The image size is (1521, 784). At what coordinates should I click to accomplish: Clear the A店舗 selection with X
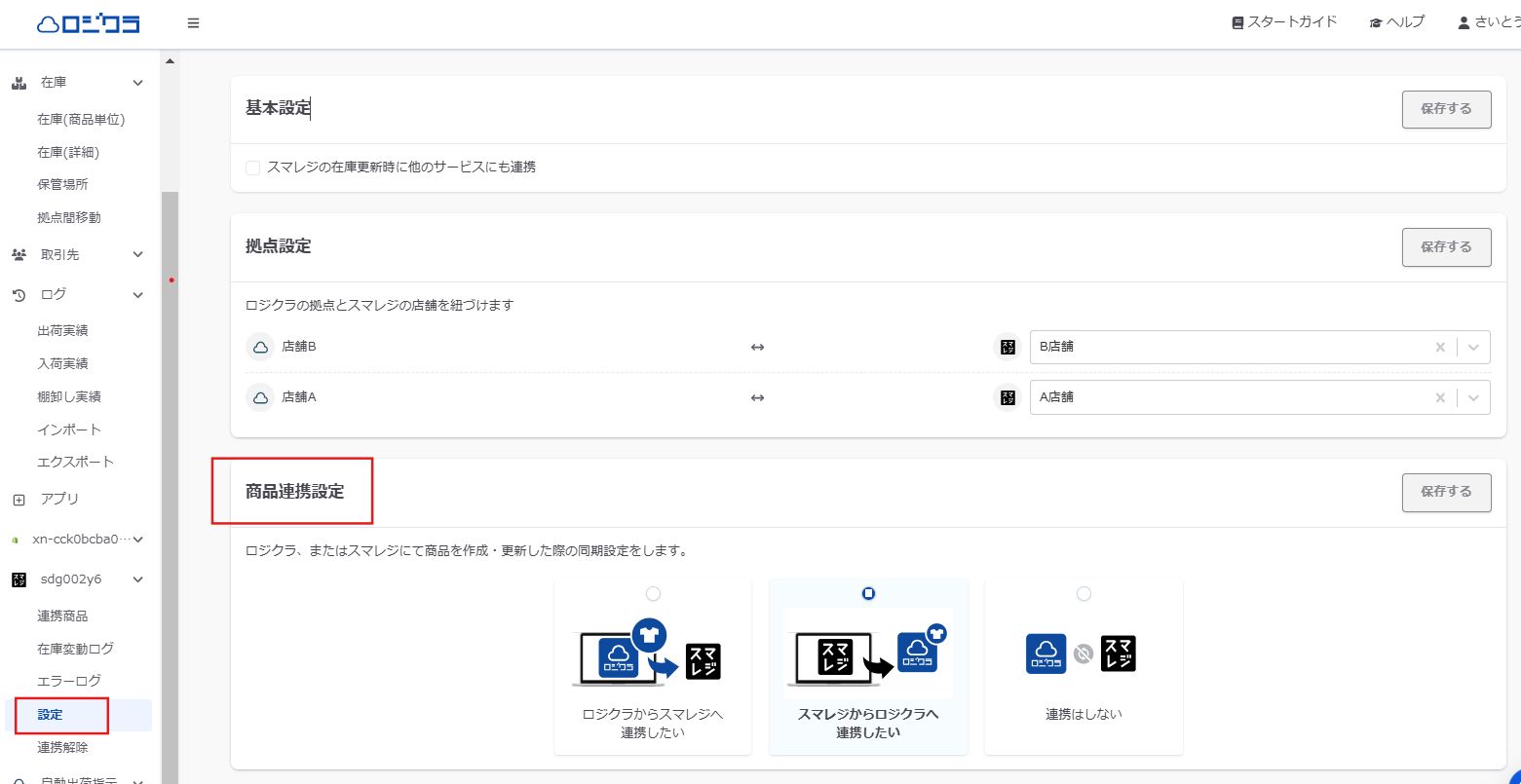pos(1440,397)
